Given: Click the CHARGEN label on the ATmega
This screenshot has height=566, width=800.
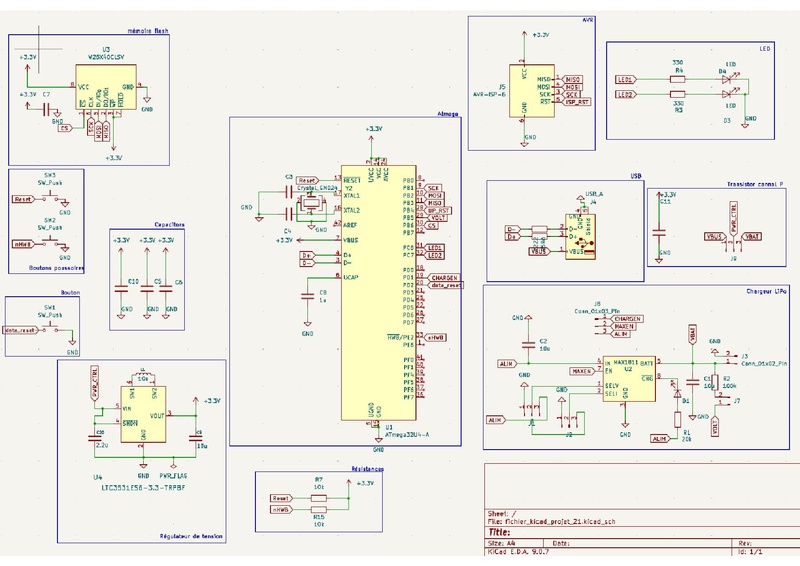Looking at the screenshot, I should (x=443, y=278).
